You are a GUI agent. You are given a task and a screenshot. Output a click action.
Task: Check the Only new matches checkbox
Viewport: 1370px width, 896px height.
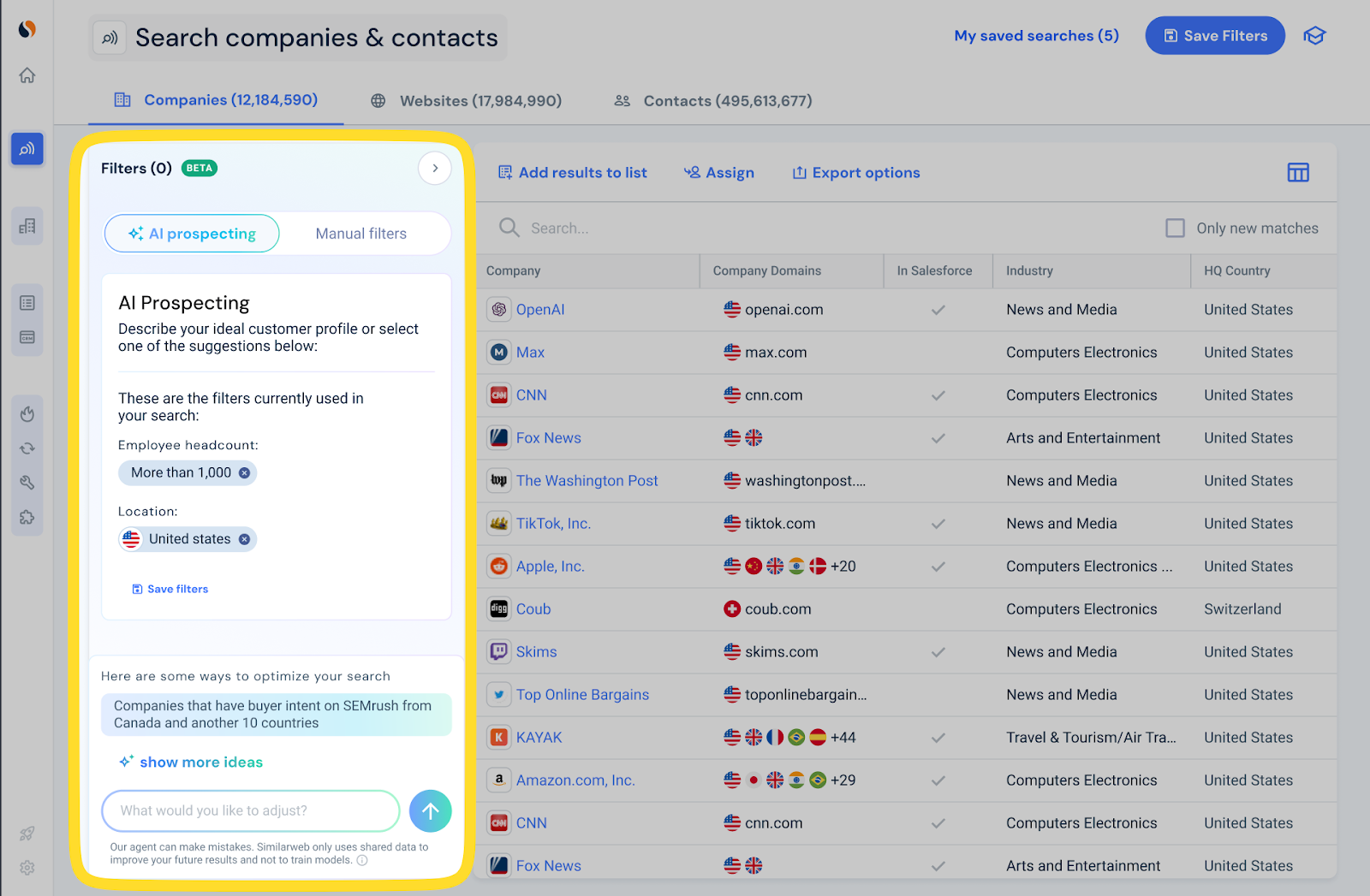point(1176,228)
